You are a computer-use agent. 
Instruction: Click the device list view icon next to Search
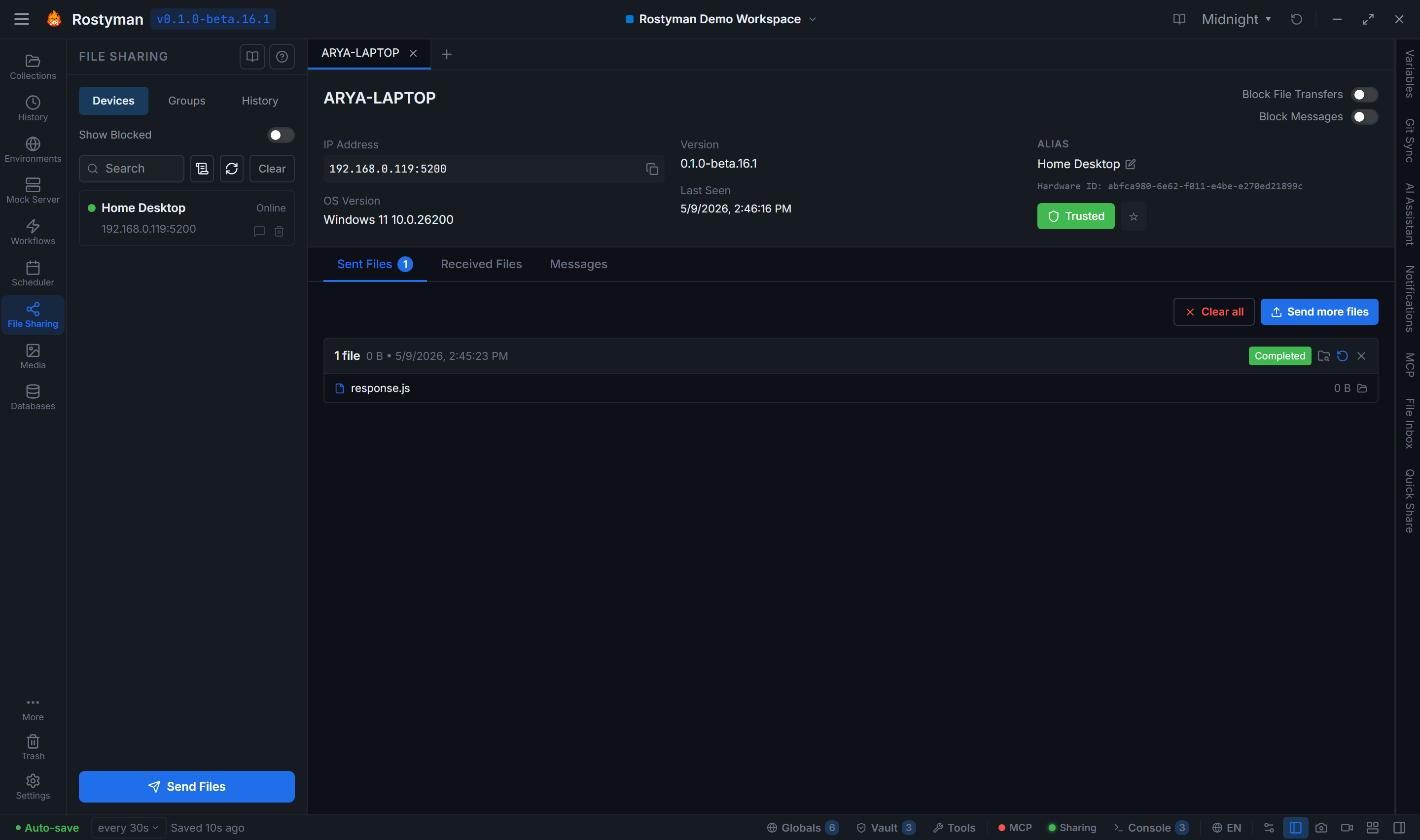202,169
